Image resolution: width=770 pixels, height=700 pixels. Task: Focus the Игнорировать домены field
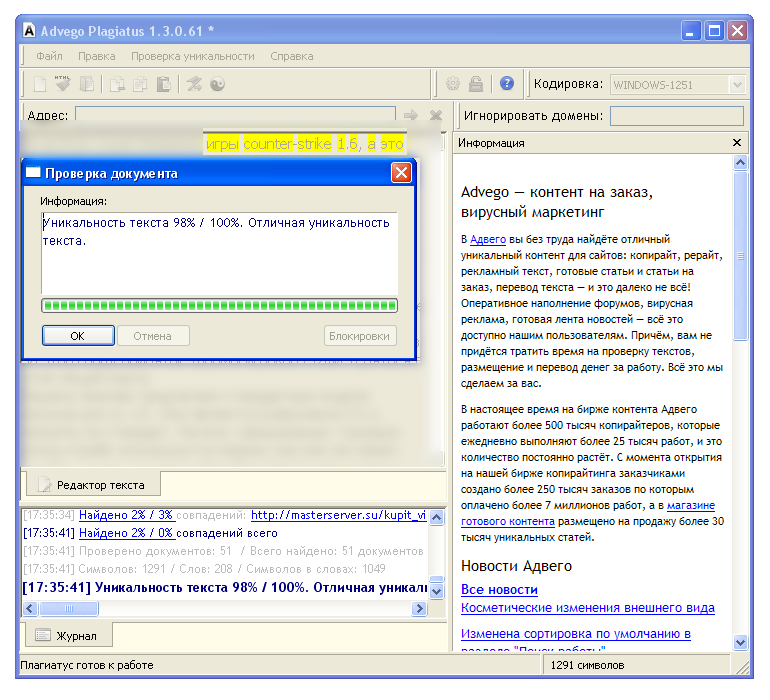click(677, 116)
